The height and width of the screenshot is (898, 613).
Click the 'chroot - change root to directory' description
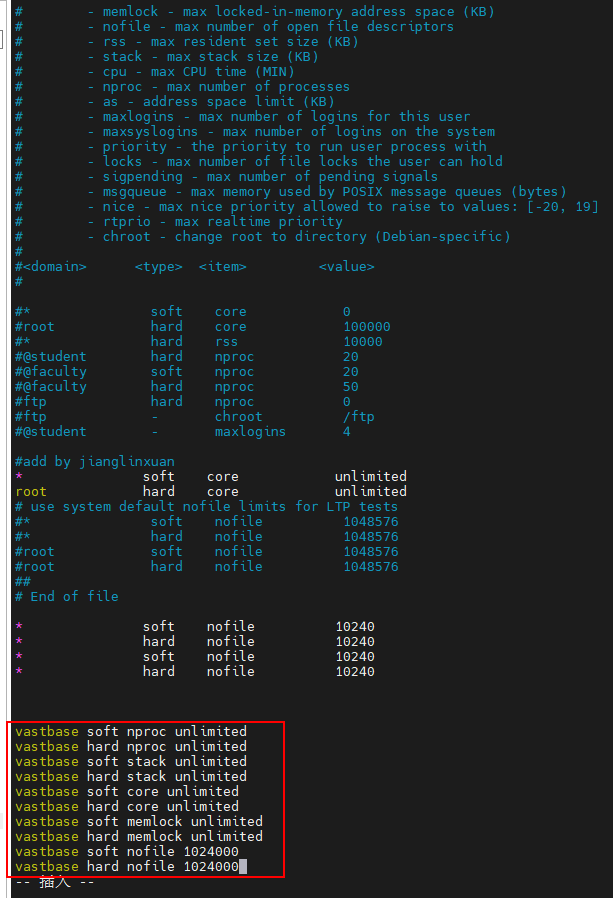click(x=306, y=236)
